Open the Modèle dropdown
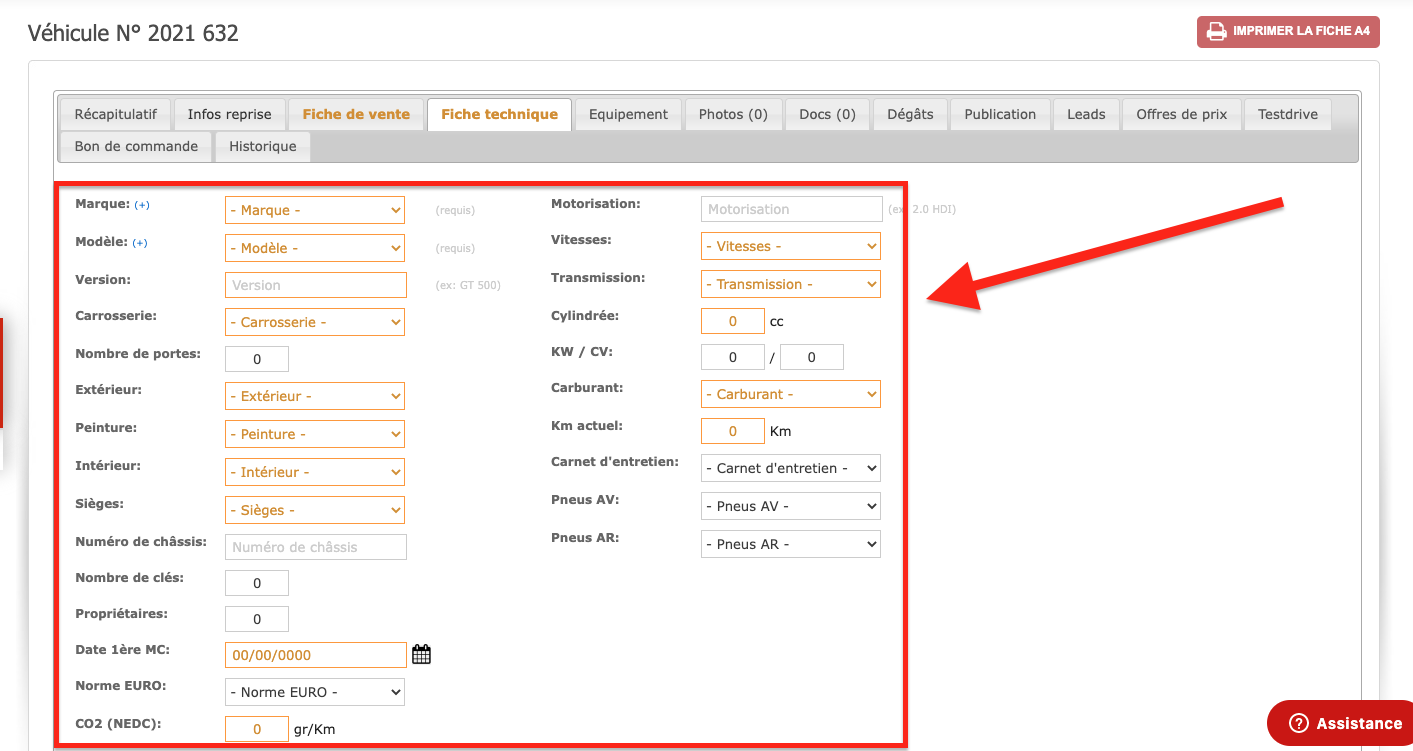 [315, 248]
